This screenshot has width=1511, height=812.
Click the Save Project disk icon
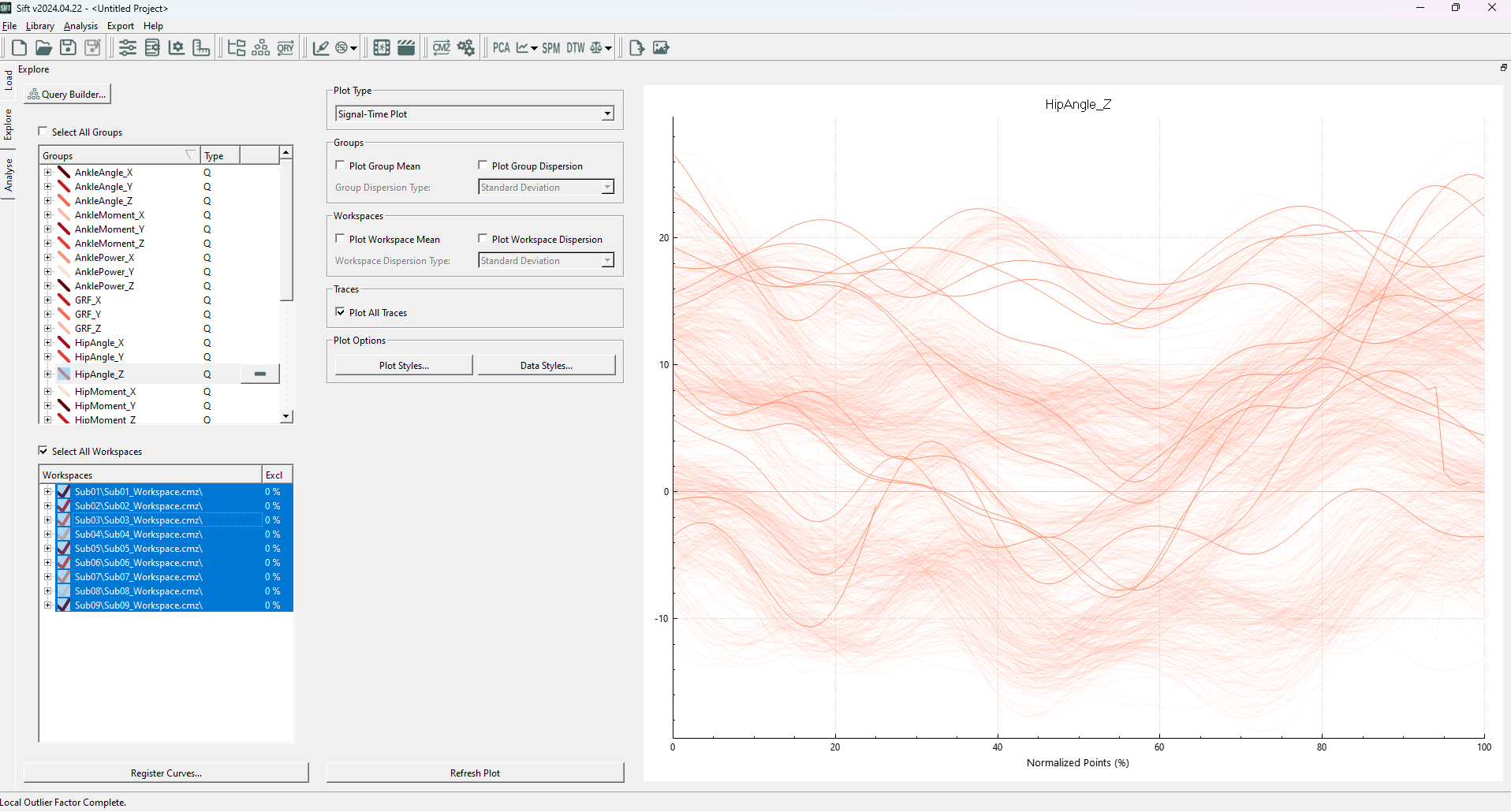tap(68, 48)
